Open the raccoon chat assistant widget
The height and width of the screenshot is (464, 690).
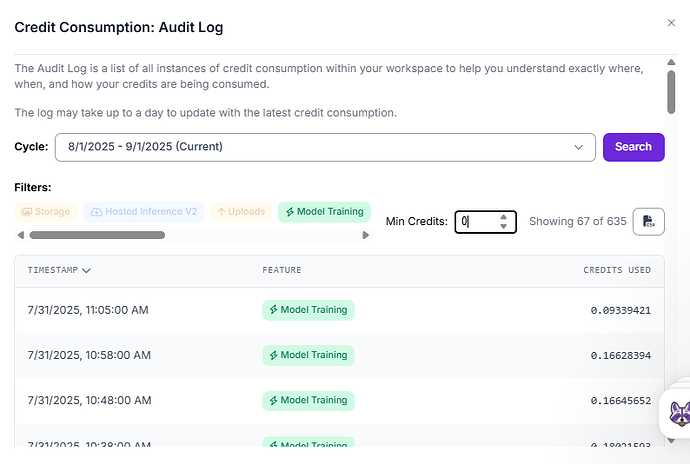pyautogui.click(x=679, y=411)
